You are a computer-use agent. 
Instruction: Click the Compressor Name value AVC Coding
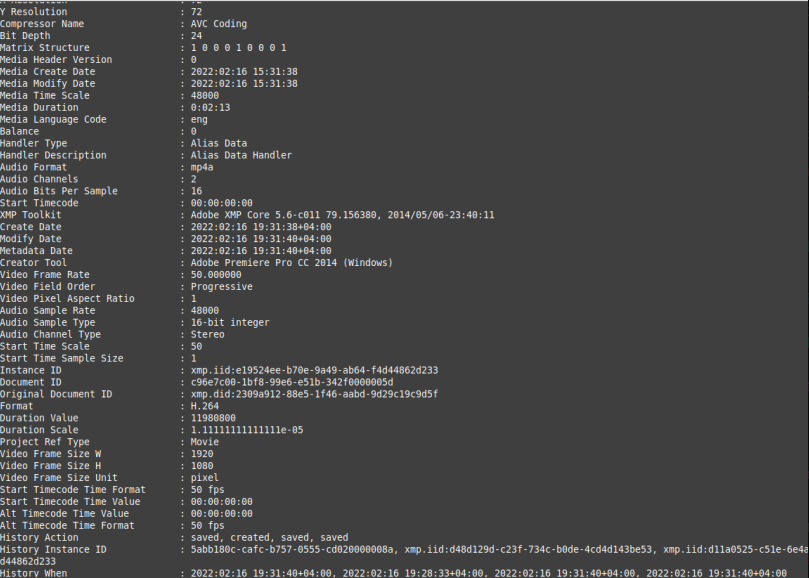219,24
